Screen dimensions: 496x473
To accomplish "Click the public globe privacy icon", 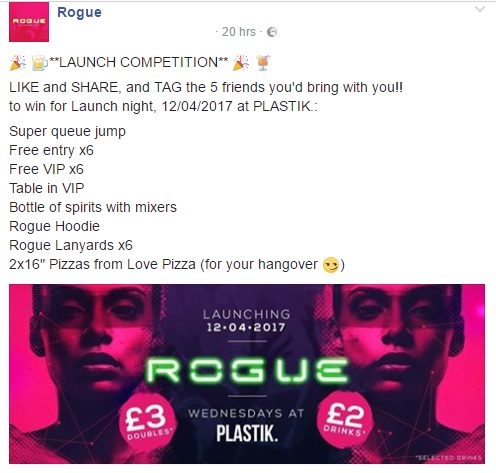I will 272,32.
